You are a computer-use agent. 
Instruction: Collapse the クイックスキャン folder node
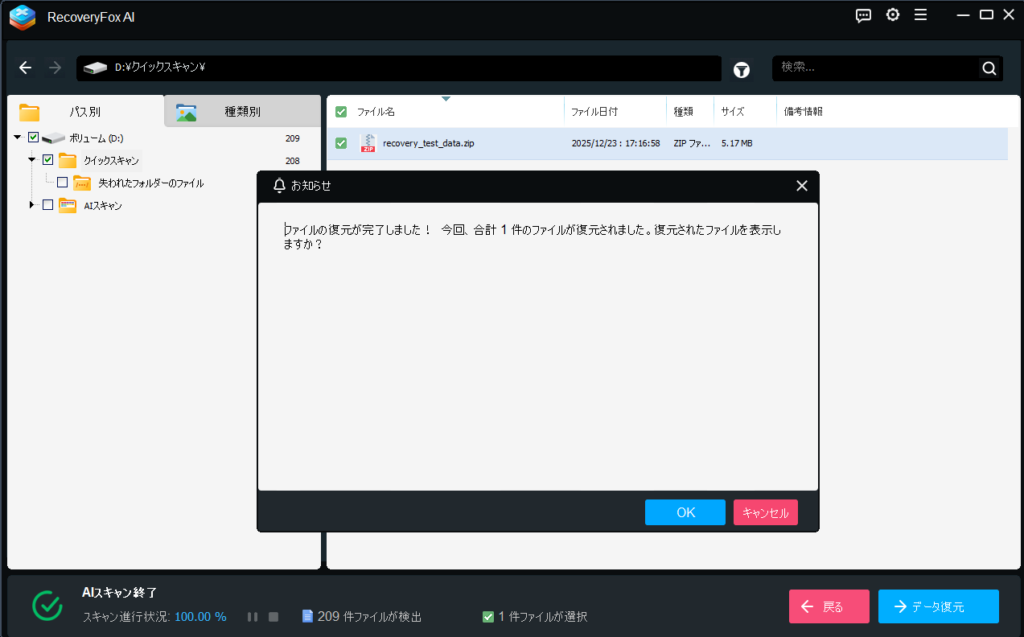coord(32,160)
